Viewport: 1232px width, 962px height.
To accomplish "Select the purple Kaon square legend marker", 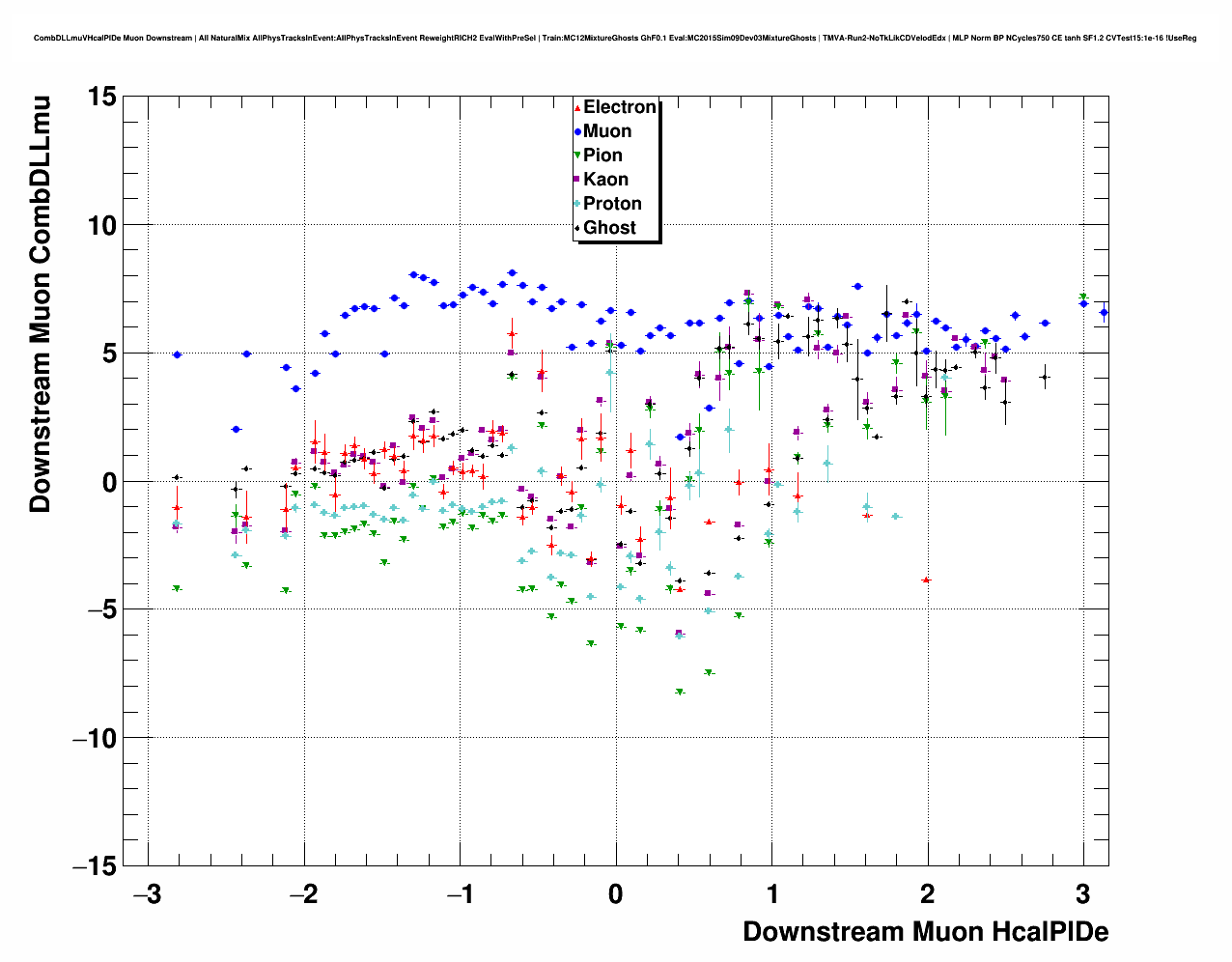I will click(577, 180).
